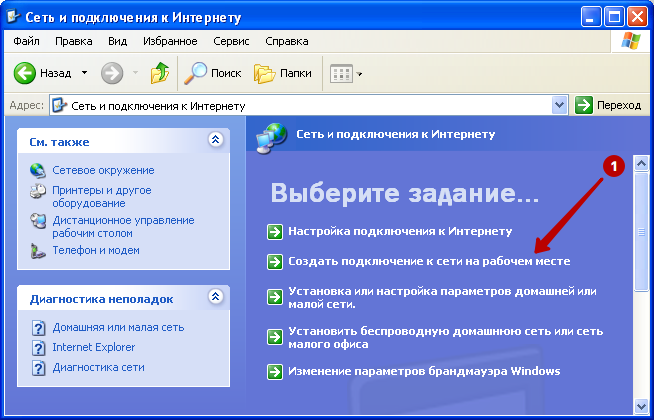This screenshot has width=654, height=420.
Task: Open Search with the magnifier icon
Action: click(x=195, y=73)
